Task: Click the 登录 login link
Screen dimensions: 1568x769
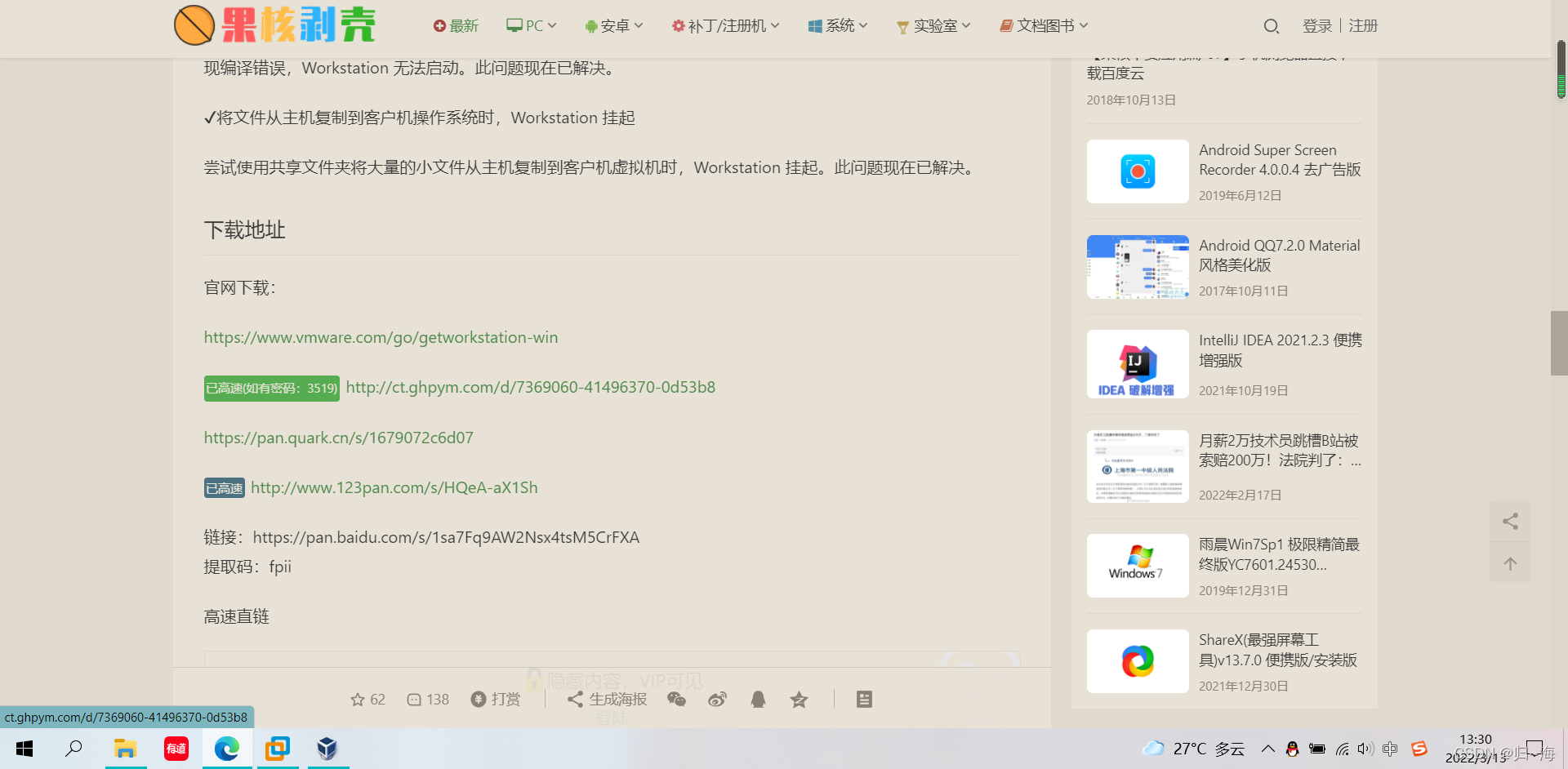Action: click(1317, 26)
